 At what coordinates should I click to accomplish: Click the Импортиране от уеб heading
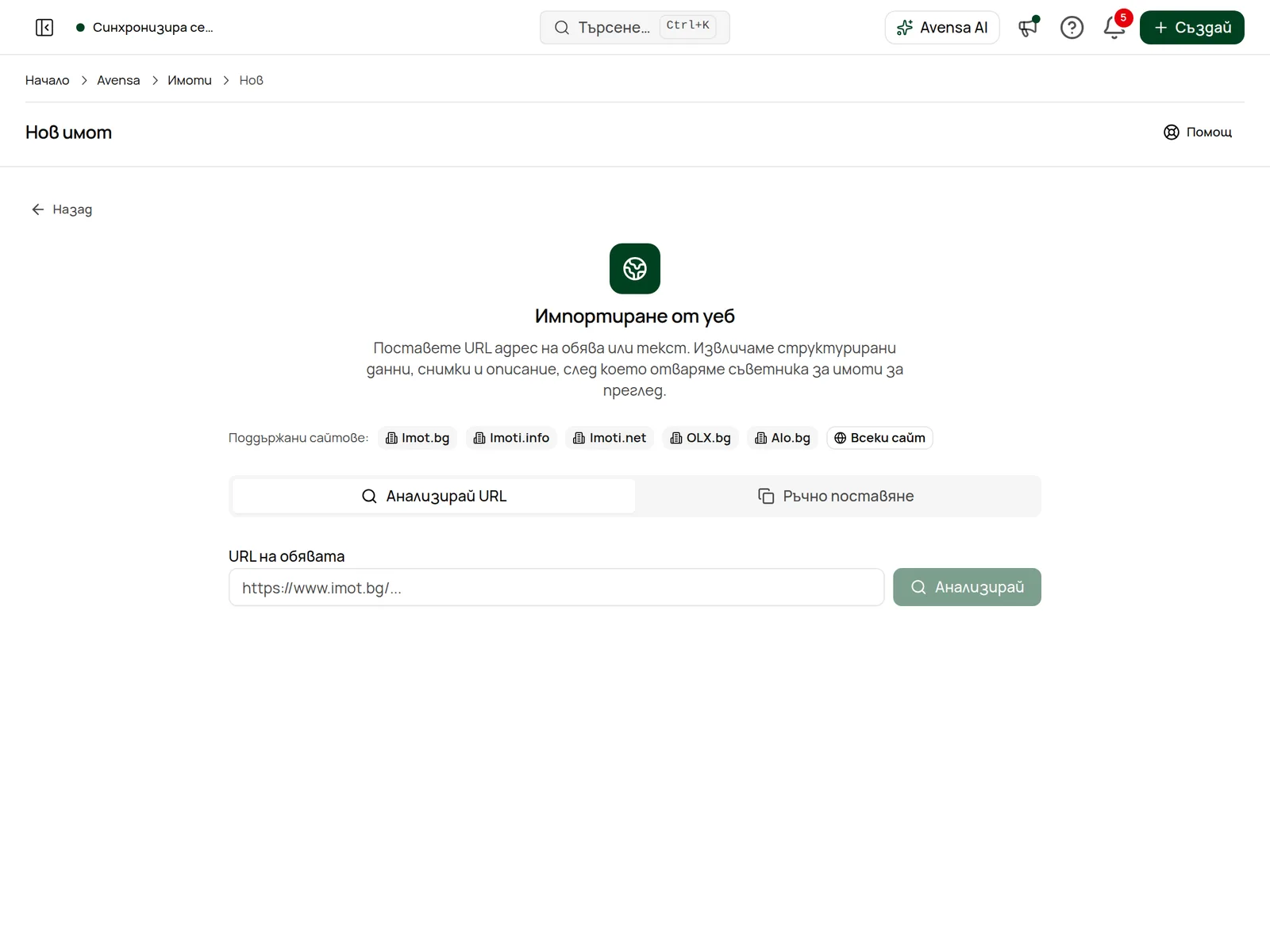click(635, 317)
